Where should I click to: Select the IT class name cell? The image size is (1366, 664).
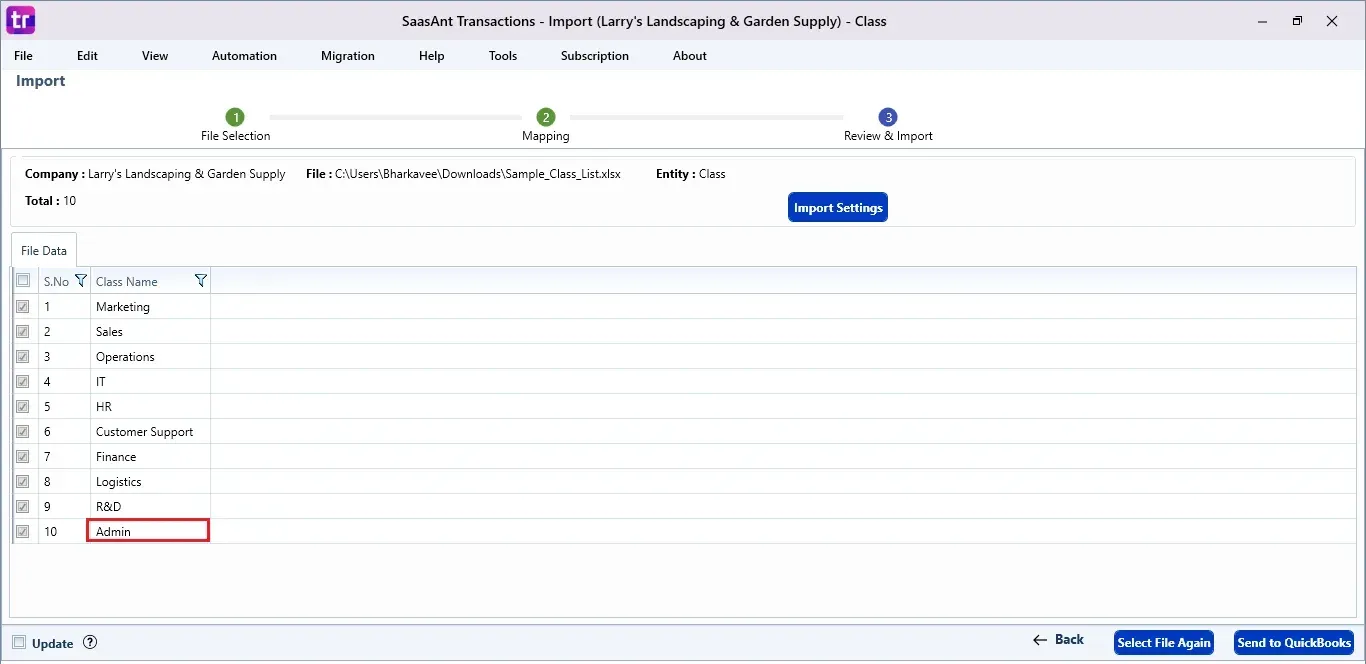tap(150, 382)
